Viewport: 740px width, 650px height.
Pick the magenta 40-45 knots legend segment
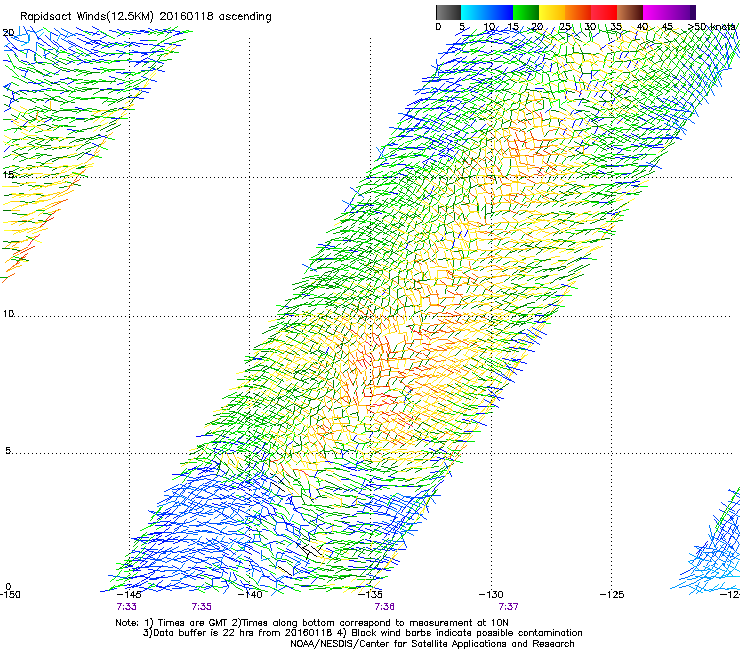[656, 12]
